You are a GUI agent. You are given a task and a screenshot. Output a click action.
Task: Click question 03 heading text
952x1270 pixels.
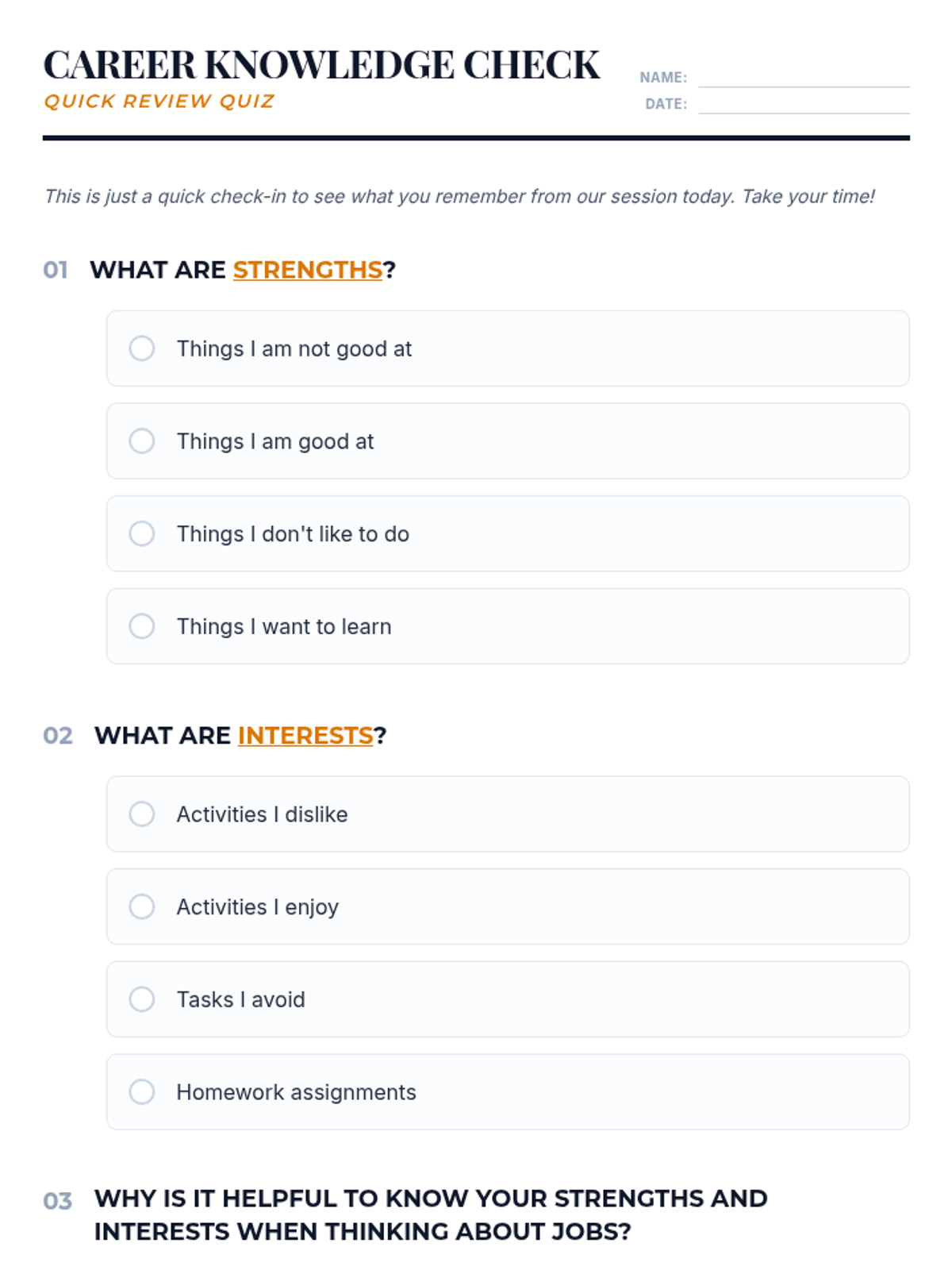click(x=431, y=1214)
